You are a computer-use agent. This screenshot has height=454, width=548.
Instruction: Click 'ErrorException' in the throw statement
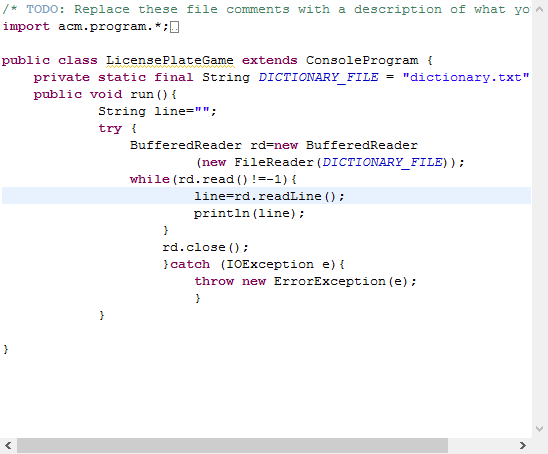pyautogui.click(x=330, y=281)
